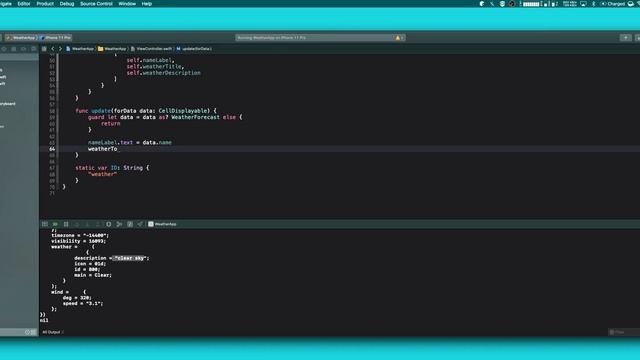Click 'guard let data = data as? WeatherForecast' line
The image size is (640, 360).
click(165, 117)
